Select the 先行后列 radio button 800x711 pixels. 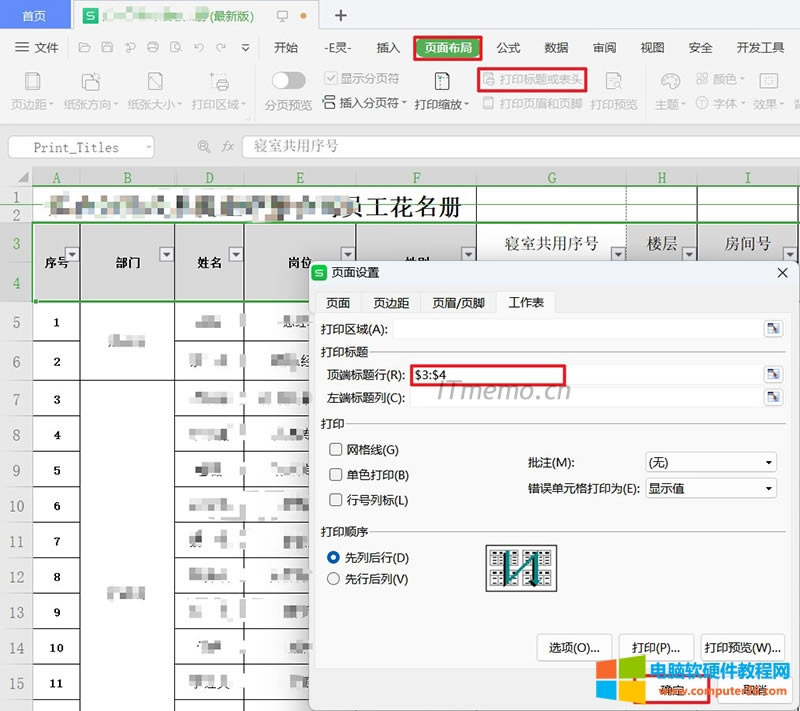[x=334, y=579]
